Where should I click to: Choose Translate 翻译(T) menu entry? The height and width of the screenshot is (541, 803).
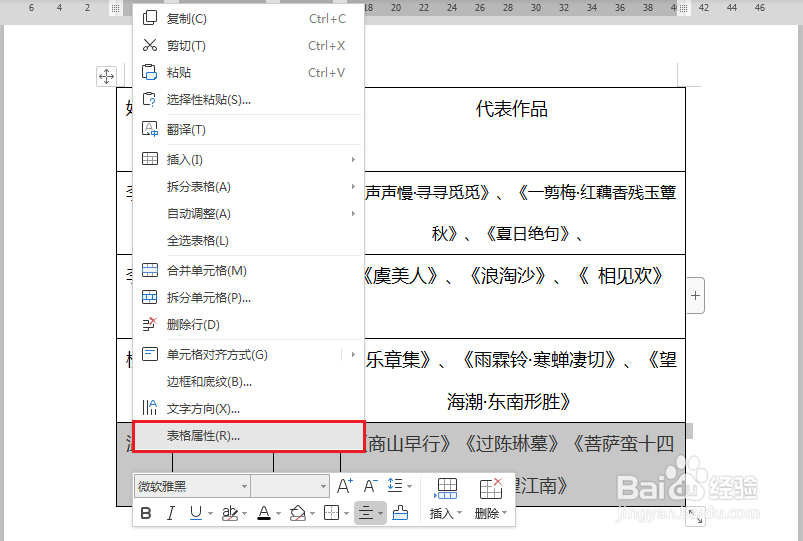(x=248, y=130)
